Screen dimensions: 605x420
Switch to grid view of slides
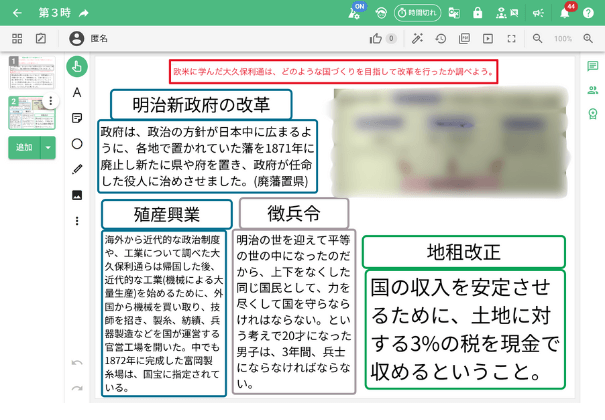point(17,38)
